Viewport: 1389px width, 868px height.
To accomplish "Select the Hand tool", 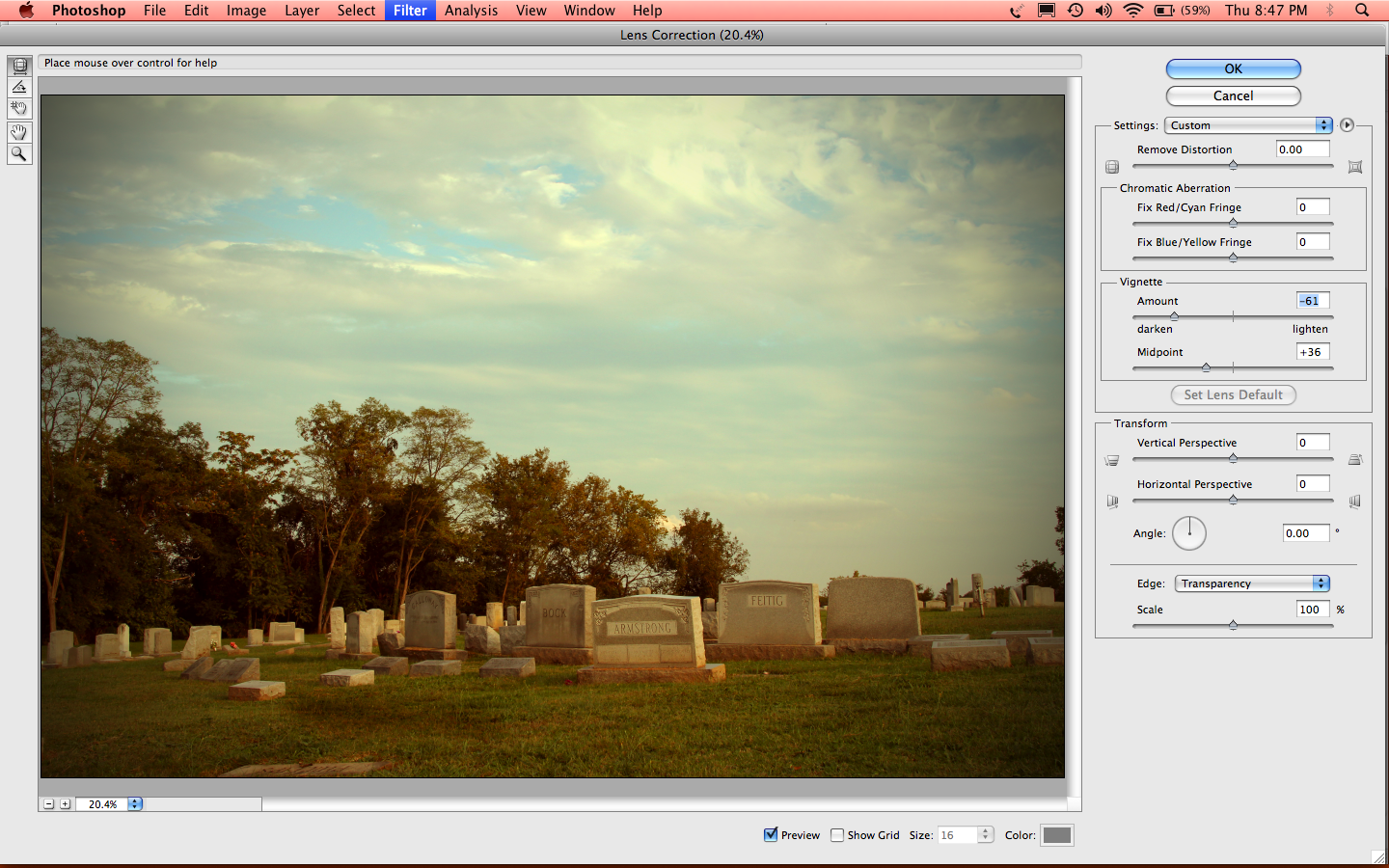I will tap(19, 132).
